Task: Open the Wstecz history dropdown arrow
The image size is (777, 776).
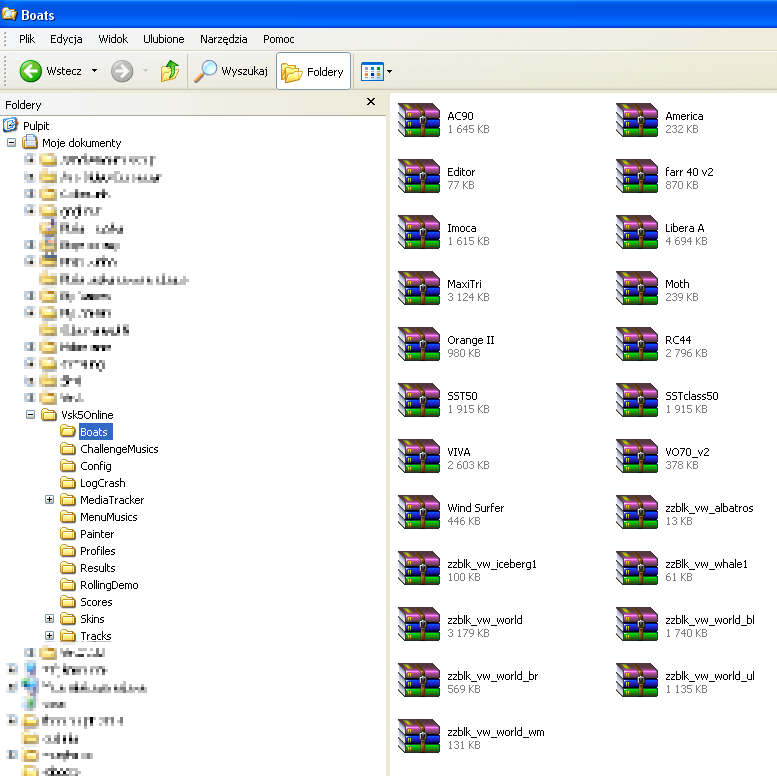Action: pyautogui.click(x=94, y=71)
